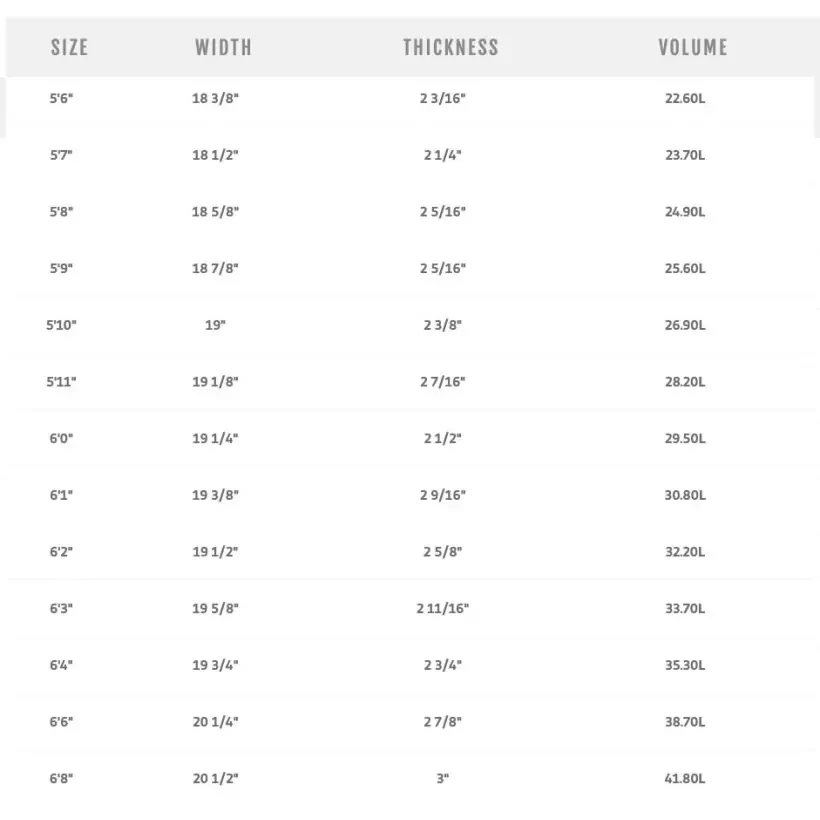Click the 2 5/8" thickness cell
820x820 pixels.
click(x=443, y=552)
